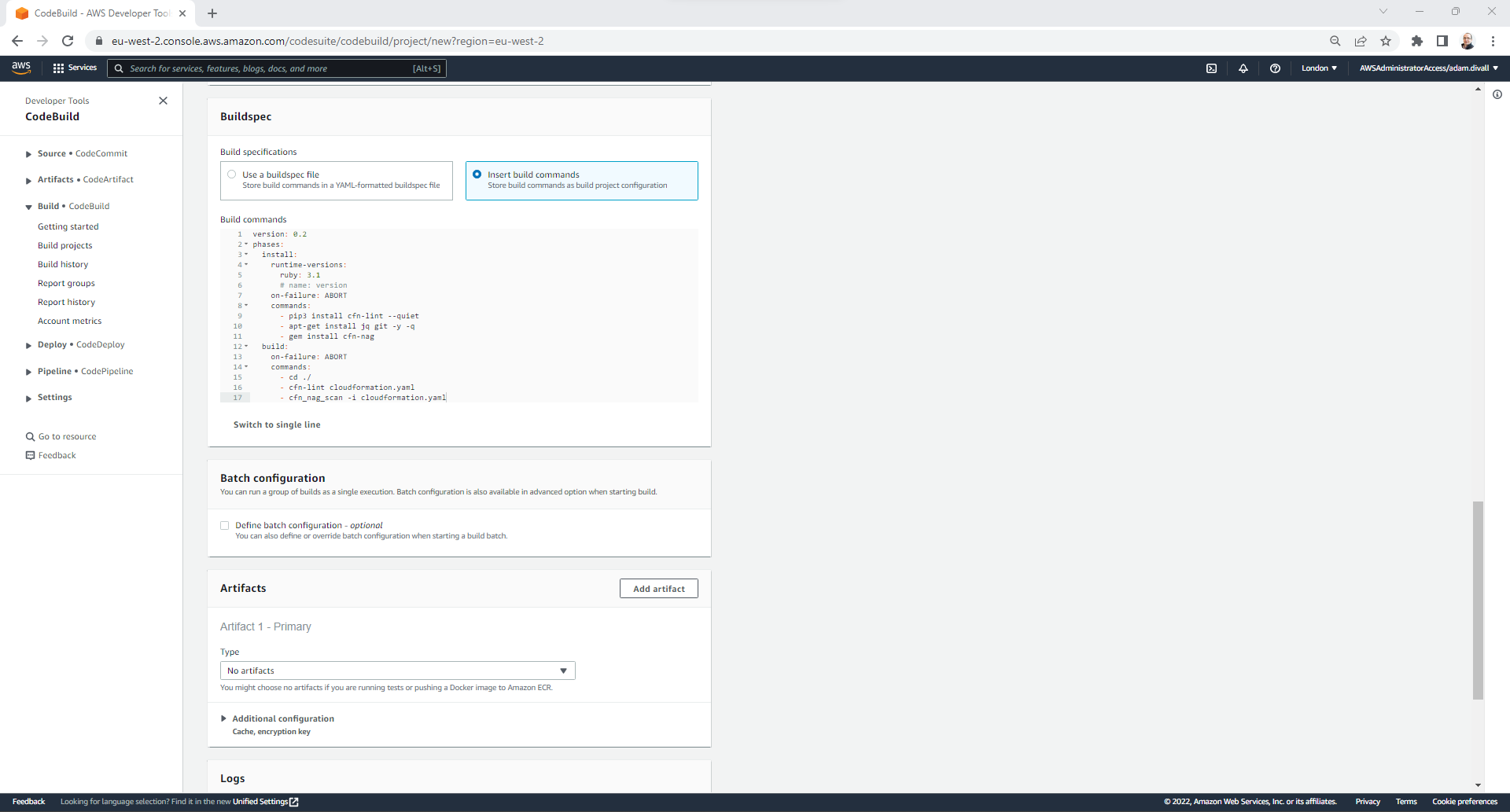Close the CodeBuild browser tab

pyautogui.click(x=182, y=13)
